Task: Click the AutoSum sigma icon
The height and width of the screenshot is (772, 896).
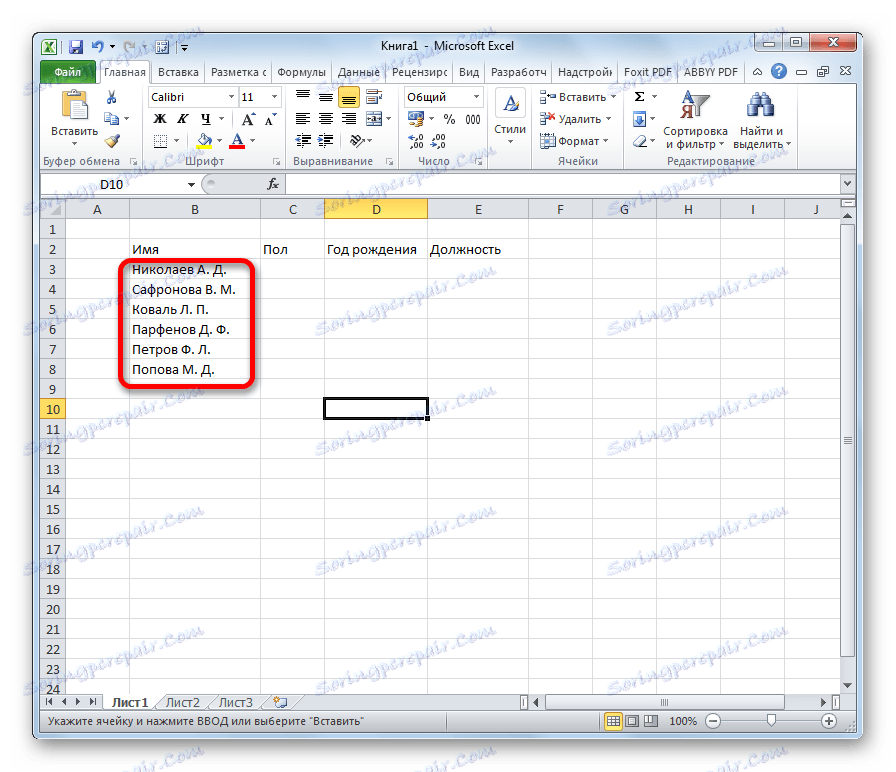Action: 640,97
